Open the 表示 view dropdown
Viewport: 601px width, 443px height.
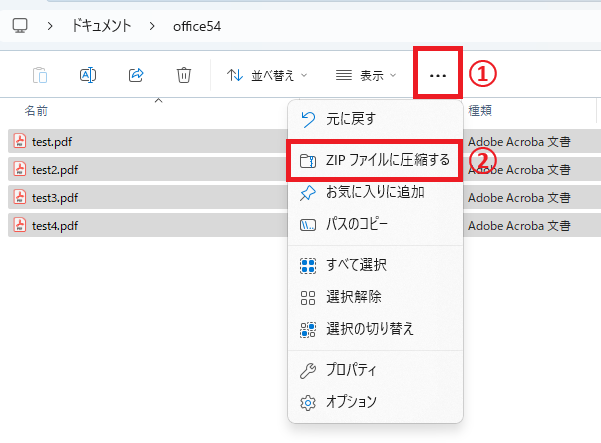click(x=366, y=75)
